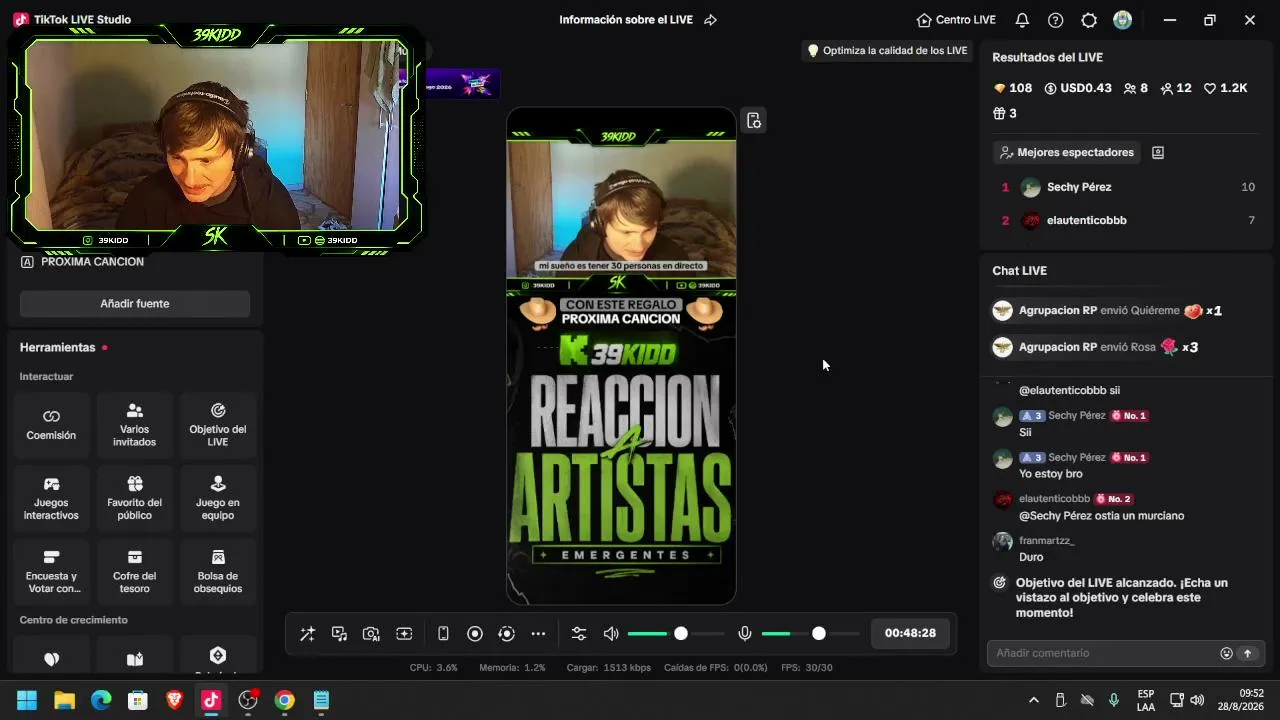Open the emoji picker in chat
1280x720 pixels.
click(x=1226, y=653)
